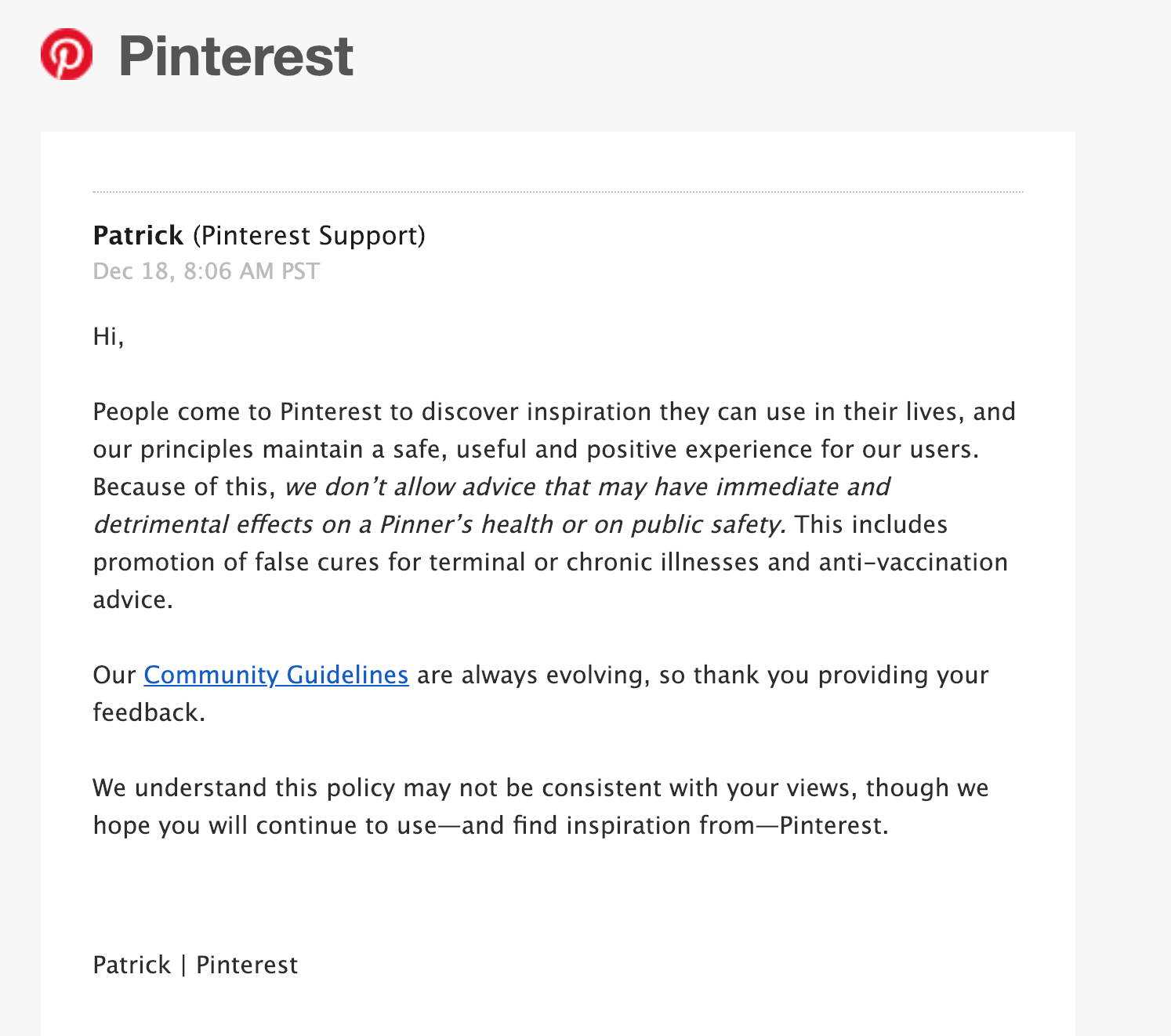Click the line "hope you will continue to use"
The image size is (1171, 1036).
(265, 825)
